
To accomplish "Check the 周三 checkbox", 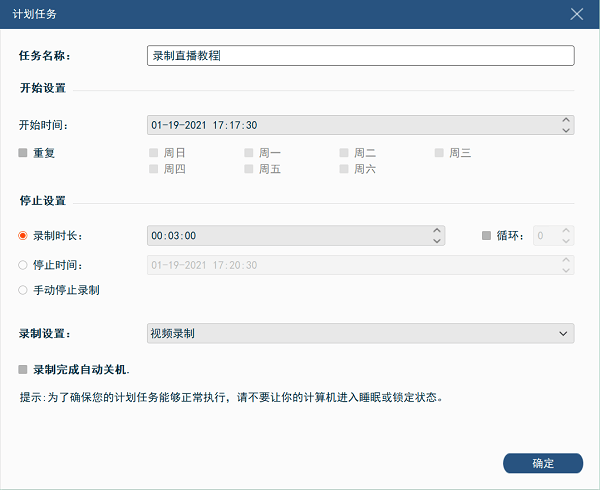I will [x=439, y=153].
